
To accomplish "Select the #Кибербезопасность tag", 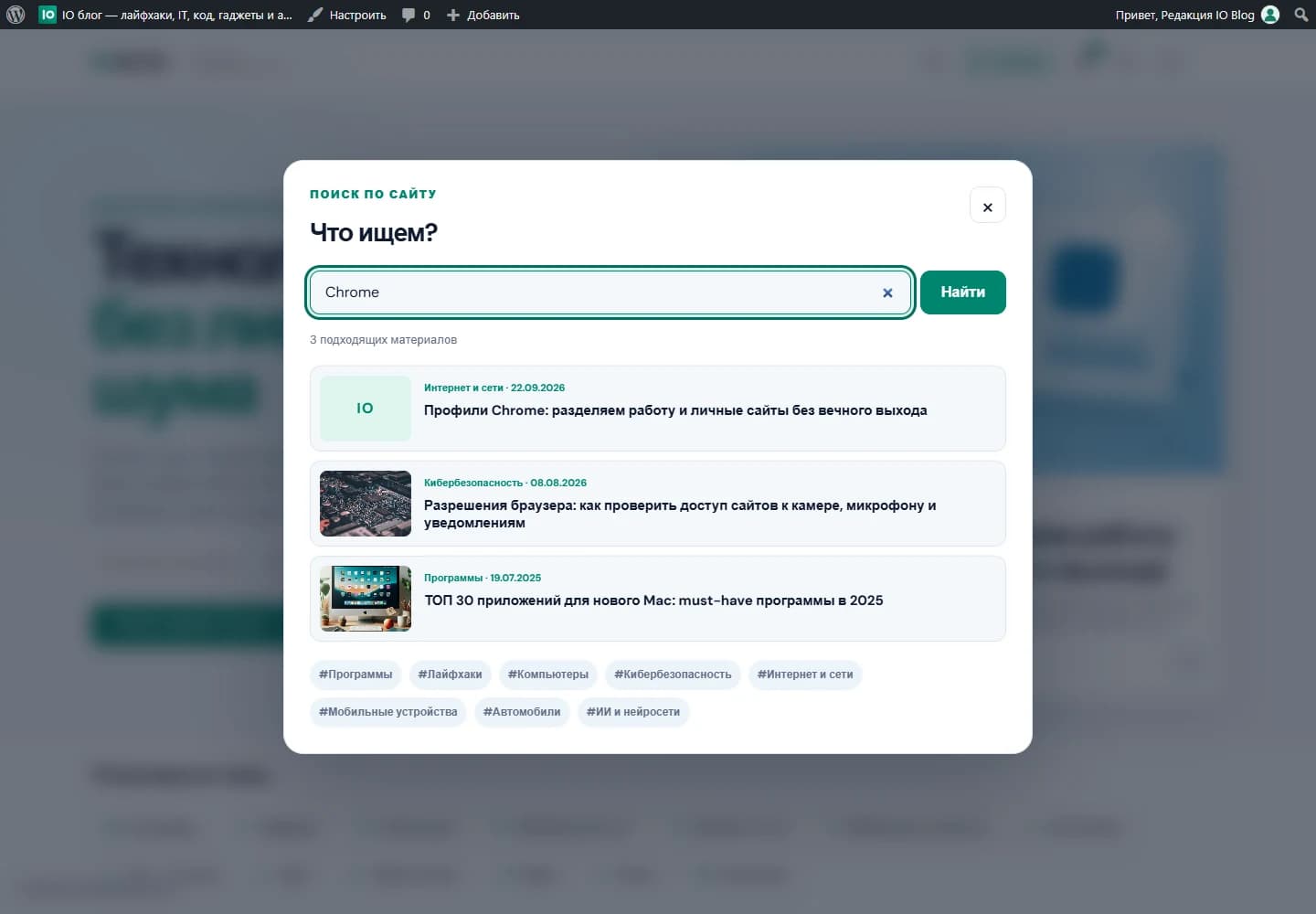I will [673, 675].
